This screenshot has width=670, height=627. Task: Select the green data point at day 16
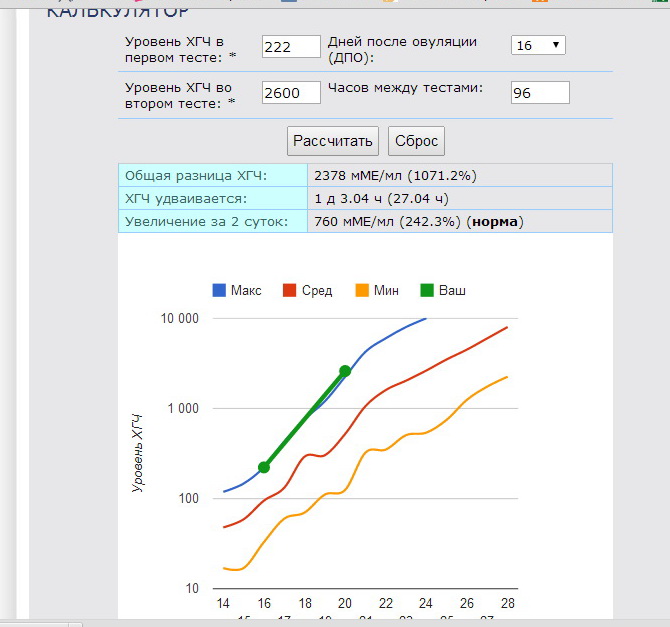pos(264,467)
